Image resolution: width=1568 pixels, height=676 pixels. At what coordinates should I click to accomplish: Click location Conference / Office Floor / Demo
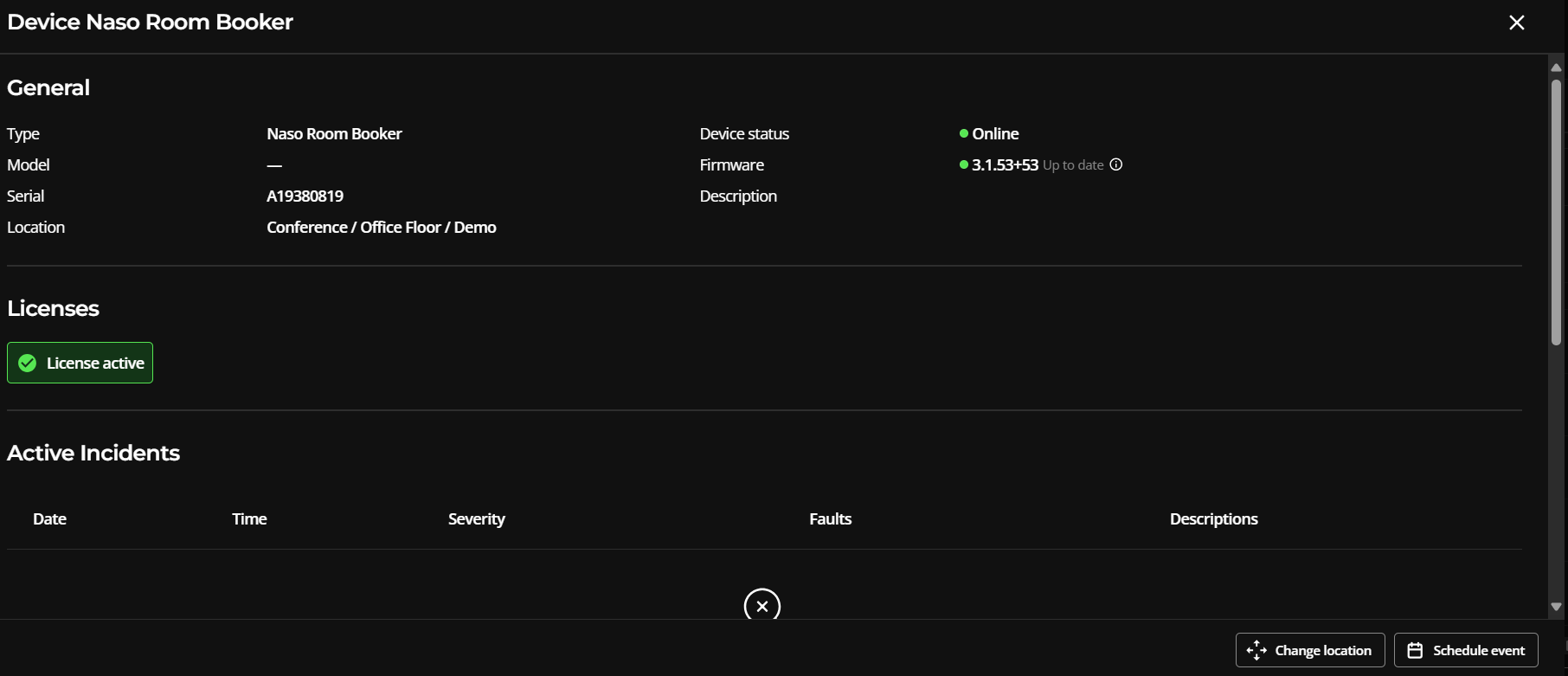[382, 227]
